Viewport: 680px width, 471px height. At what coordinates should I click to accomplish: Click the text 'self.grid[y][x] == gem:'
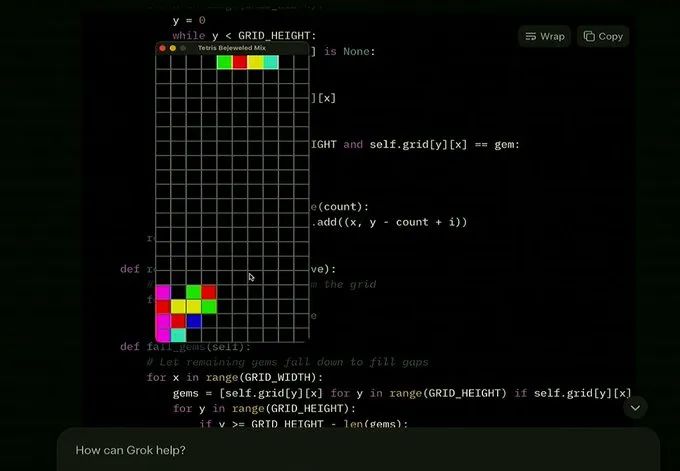click(x=445, y=144)
